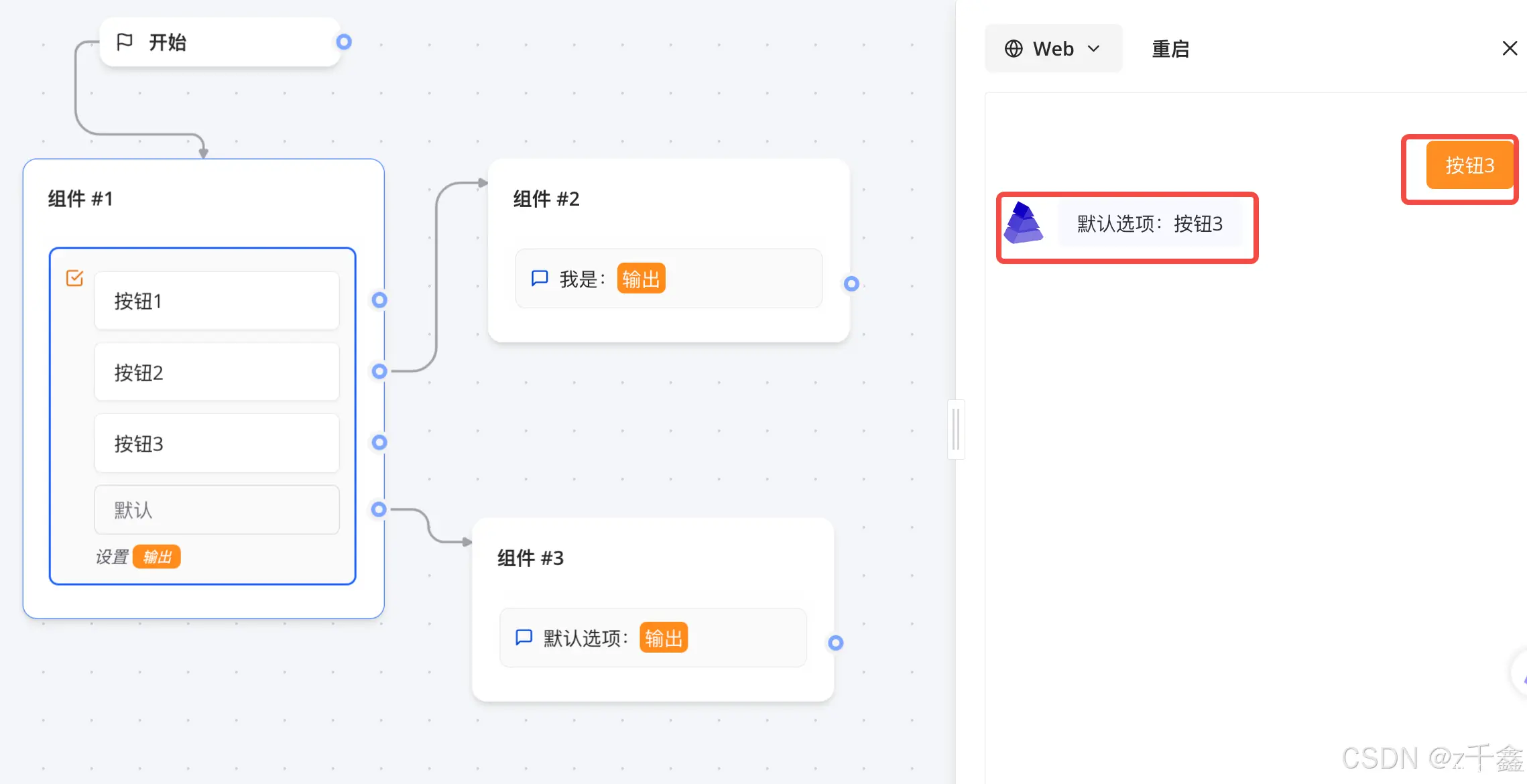
Task: Click the orange 输出 variable tag under 设置
Action: [157, 557]
